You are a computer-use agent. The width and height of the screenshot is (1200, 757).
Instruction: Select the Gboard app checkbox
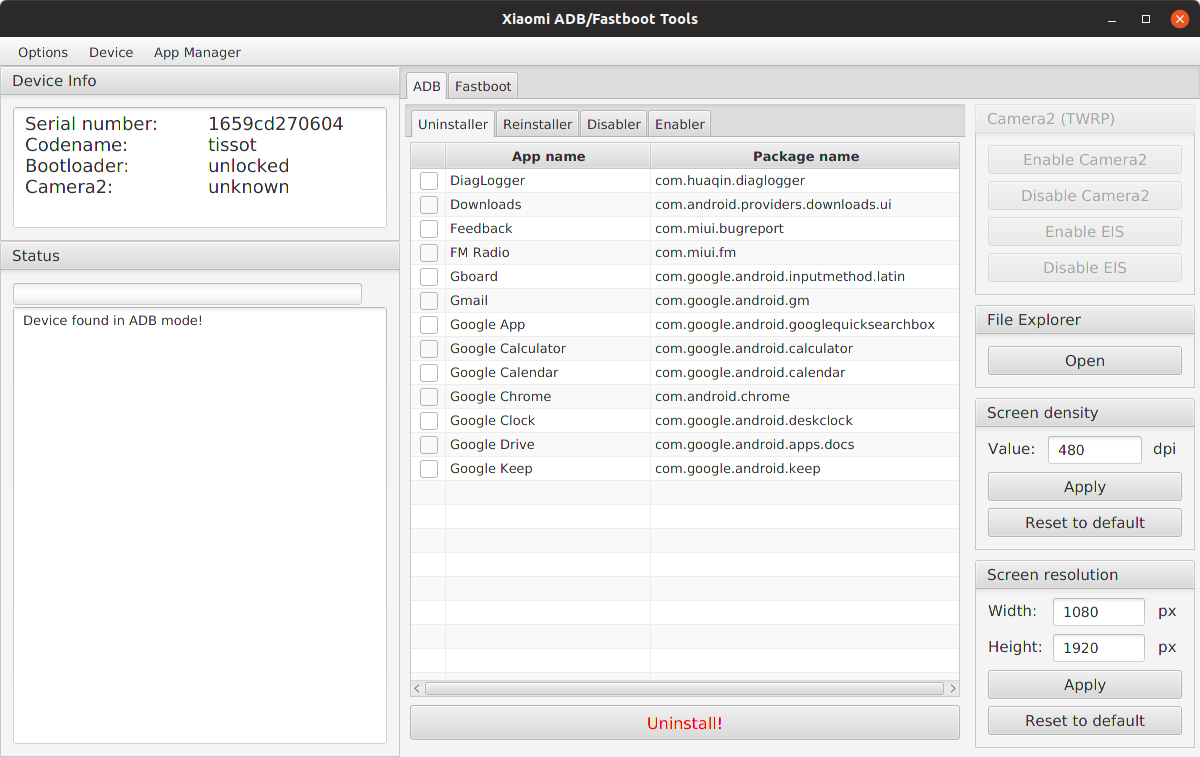(x=429, y=276)
